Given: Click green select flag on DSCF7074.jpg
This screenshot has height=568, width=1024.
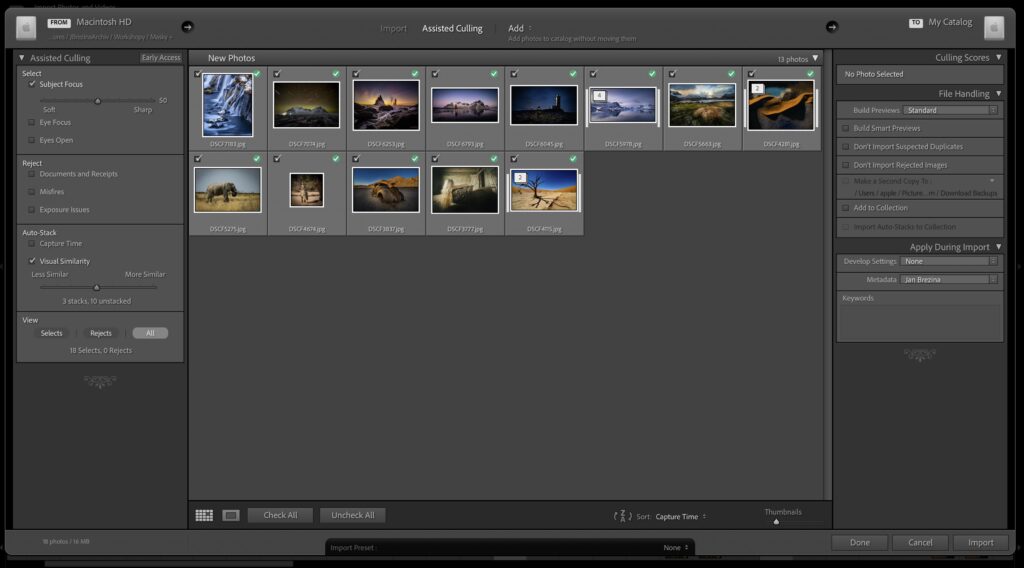Looking at the screenshot, I should [x=336, y=74].
